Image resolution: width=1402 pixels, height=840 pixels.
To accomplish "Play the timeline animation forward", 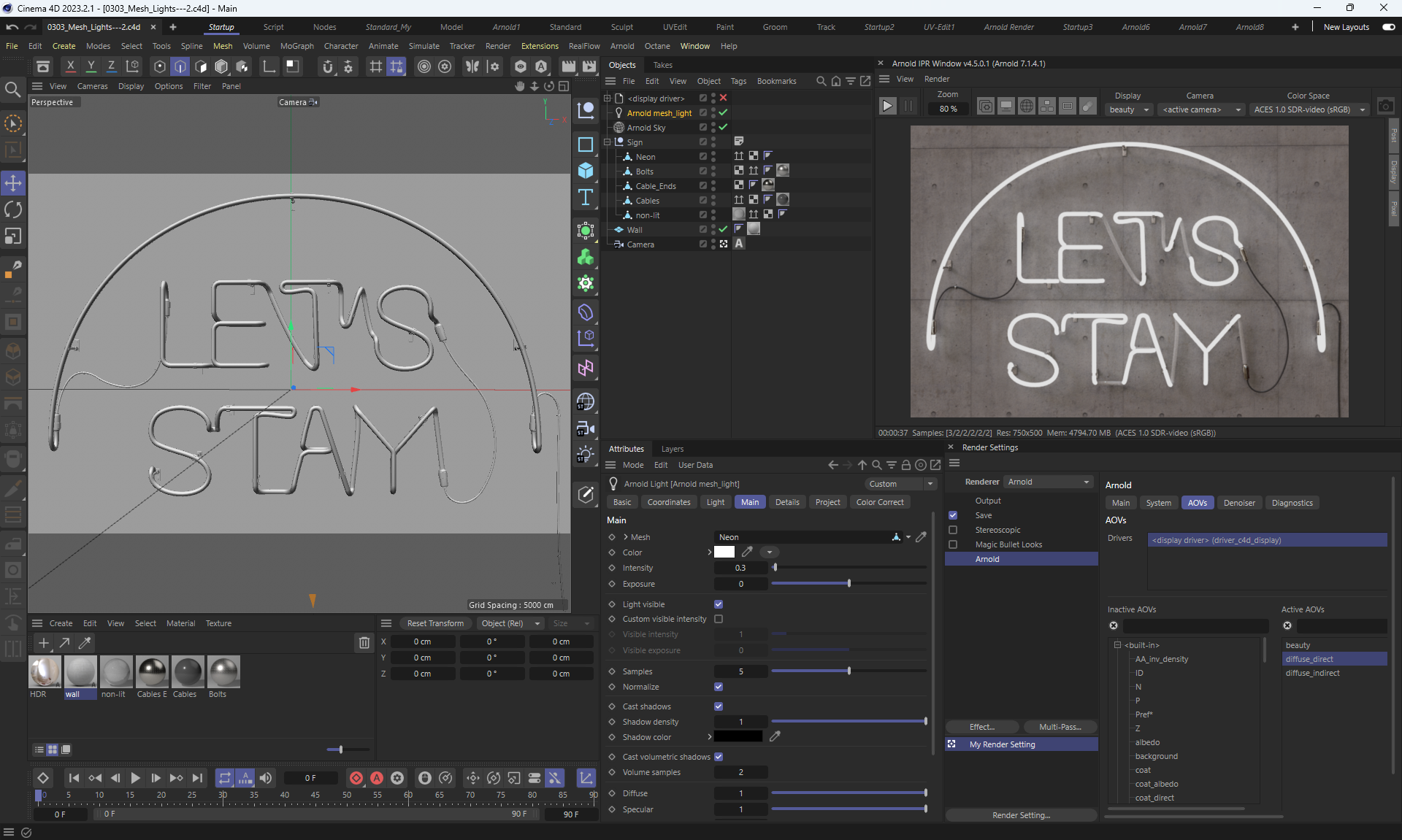I will [x=135, y=778].
